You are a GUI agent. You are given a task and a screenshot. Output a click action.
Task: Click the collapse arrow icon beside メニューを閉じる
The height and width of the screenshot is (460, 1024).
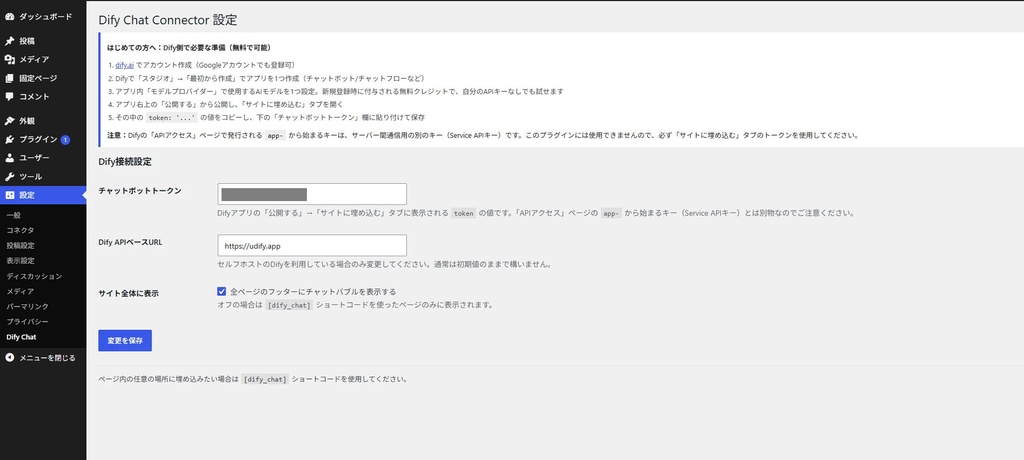[x=9, y=357]
